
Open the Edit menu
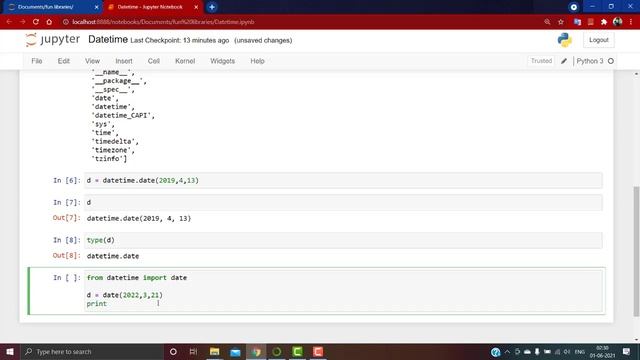pyautogui.click(x=63, y=61)
